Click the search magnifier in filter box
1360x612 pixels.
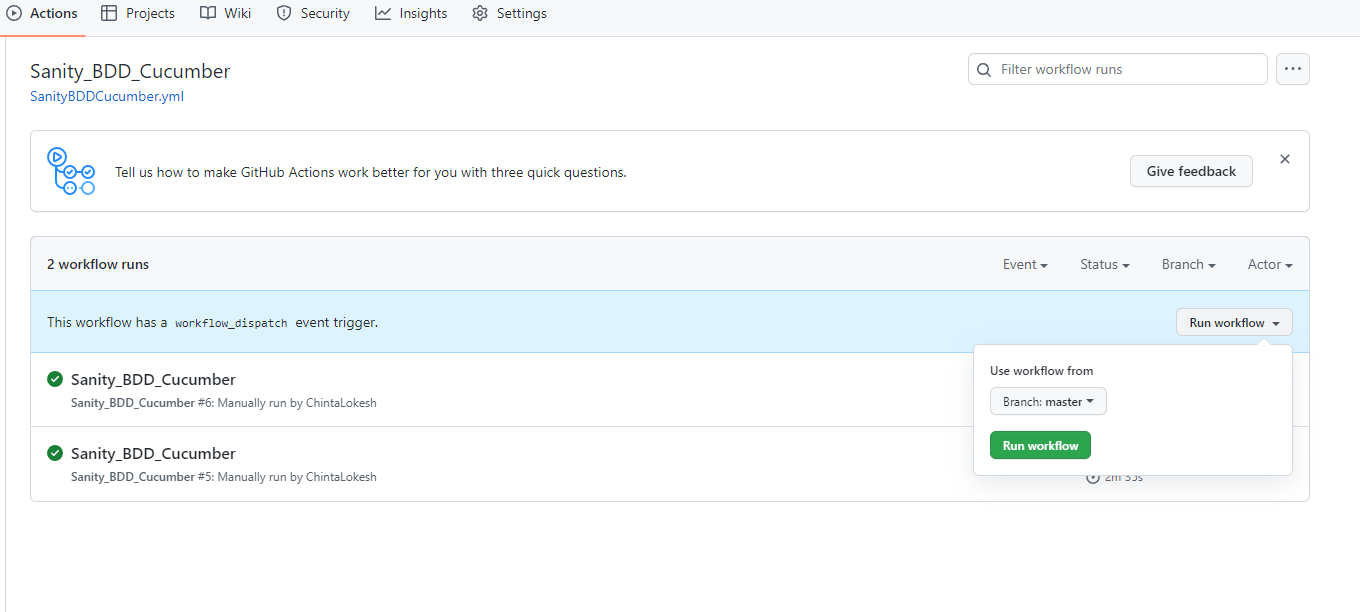coord(984,69)
